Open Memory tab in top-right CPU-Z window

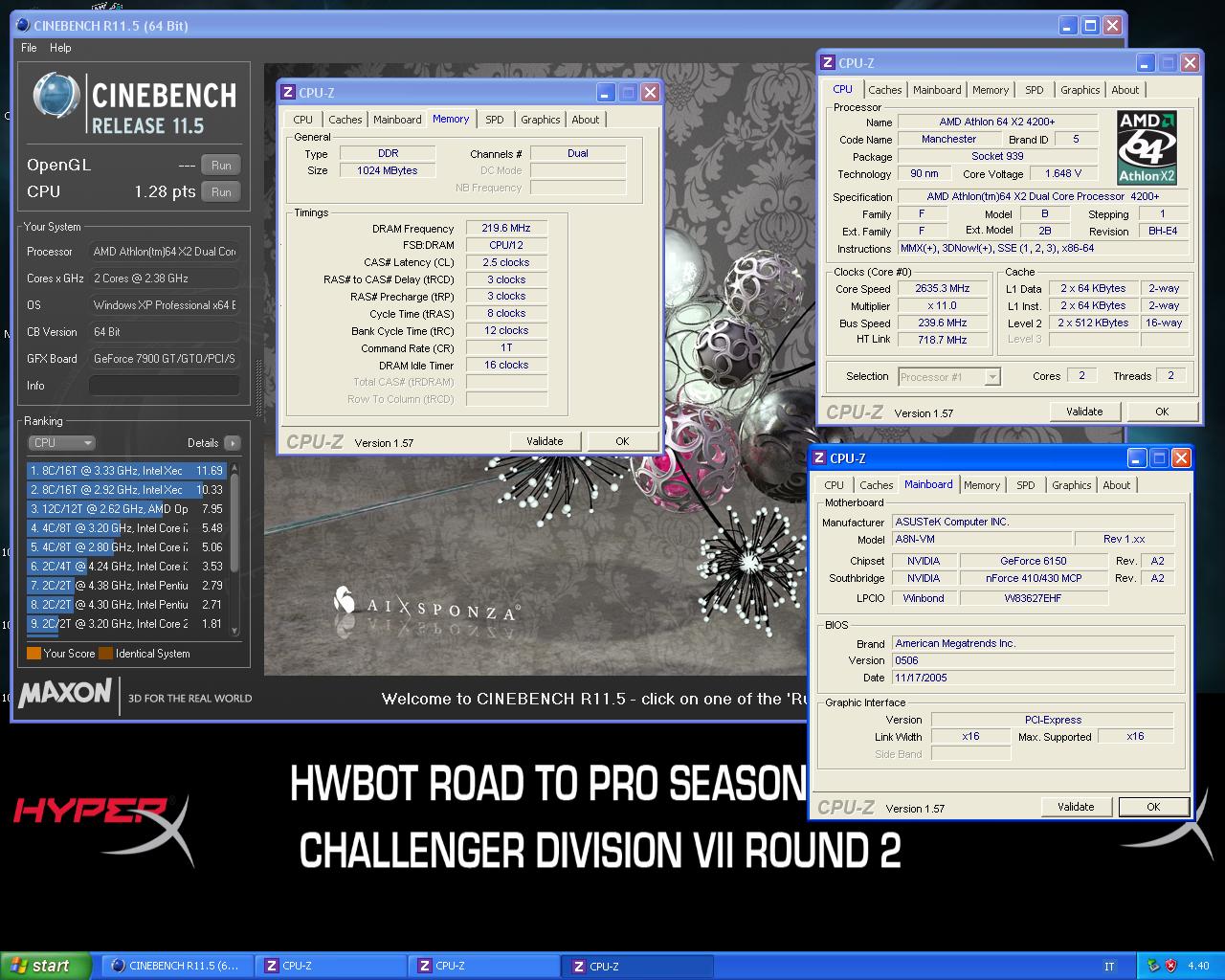tap(991, 90)
